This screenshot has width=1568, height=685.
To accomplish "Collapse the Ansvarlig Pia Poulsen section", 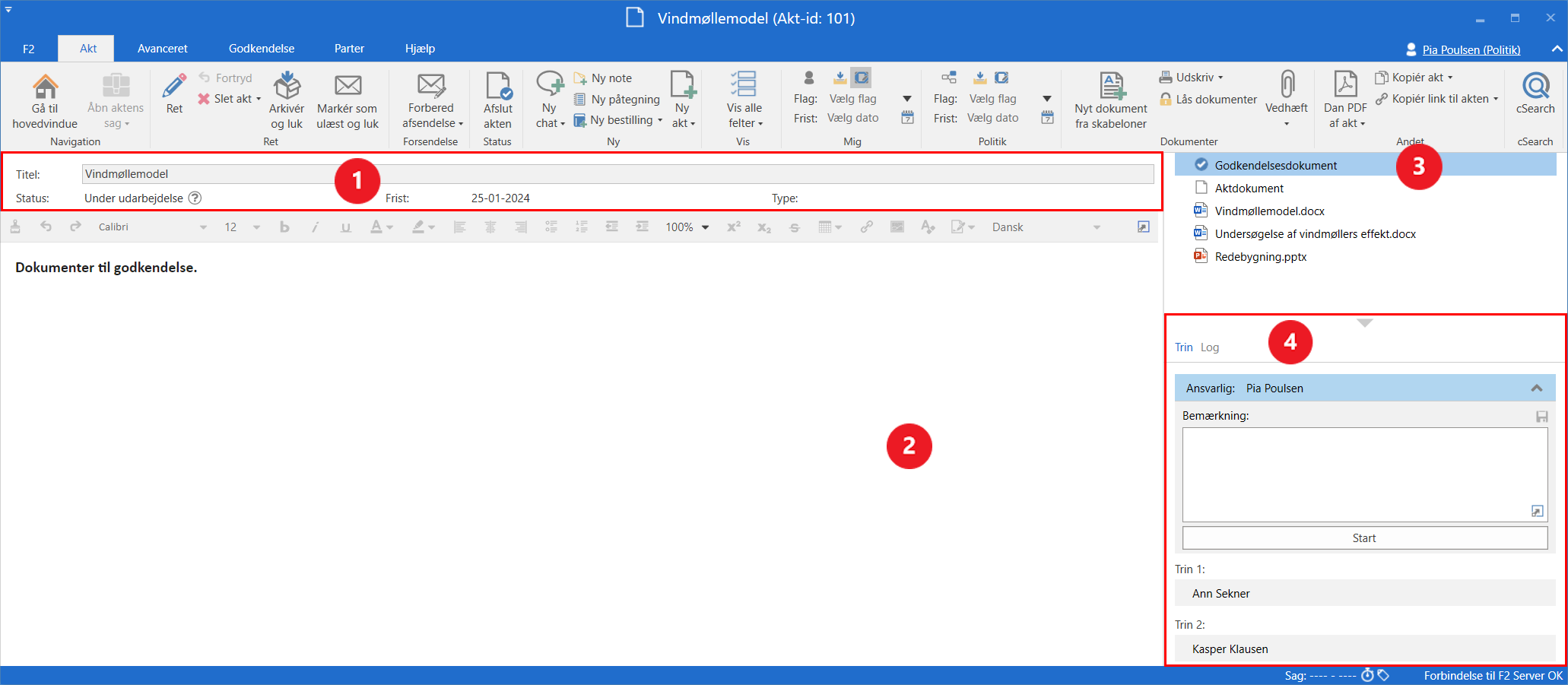I will click(x=1536, y=388).
